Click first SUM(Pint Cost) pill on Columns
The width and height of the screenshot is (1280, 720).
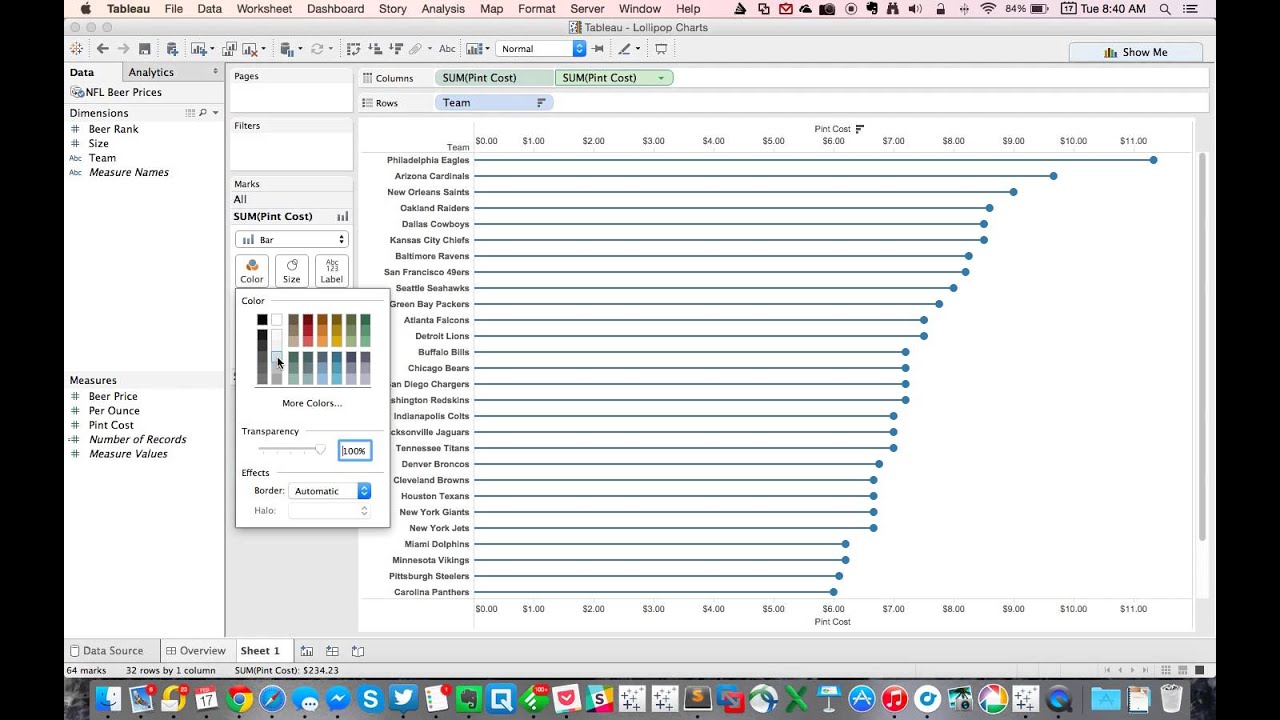[x=494, y=78]
